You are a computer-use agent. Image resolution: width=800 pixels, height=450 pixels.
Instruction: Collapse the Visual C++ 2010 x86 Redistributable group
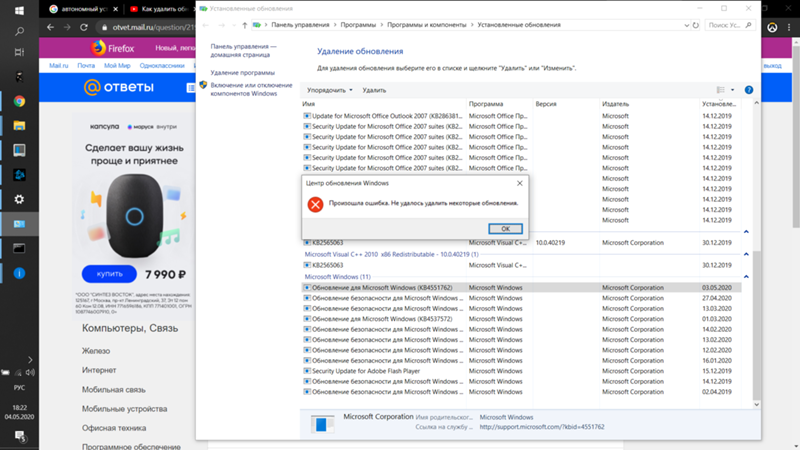[x=746, y=254]
